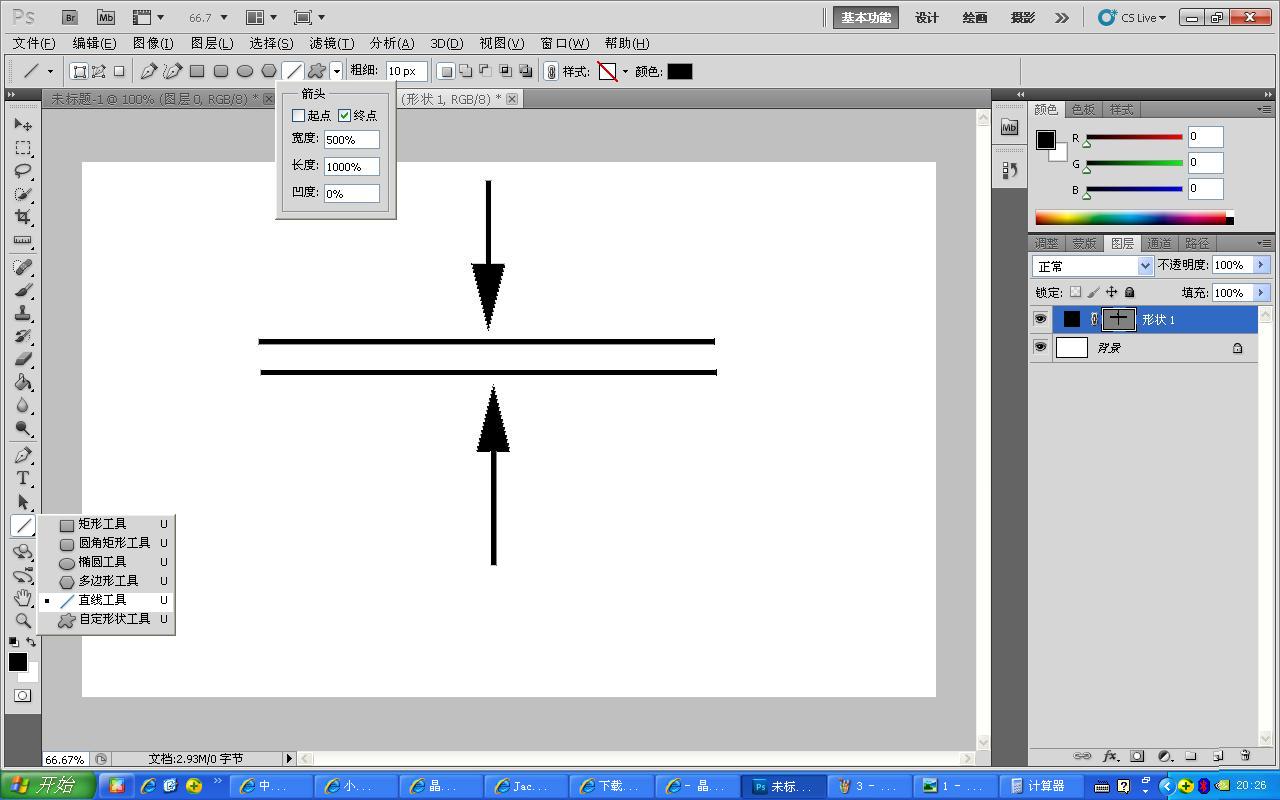Hide the 背景 layer
The width and height of the screenshot is (1280, 800).
pos(1040,347)
